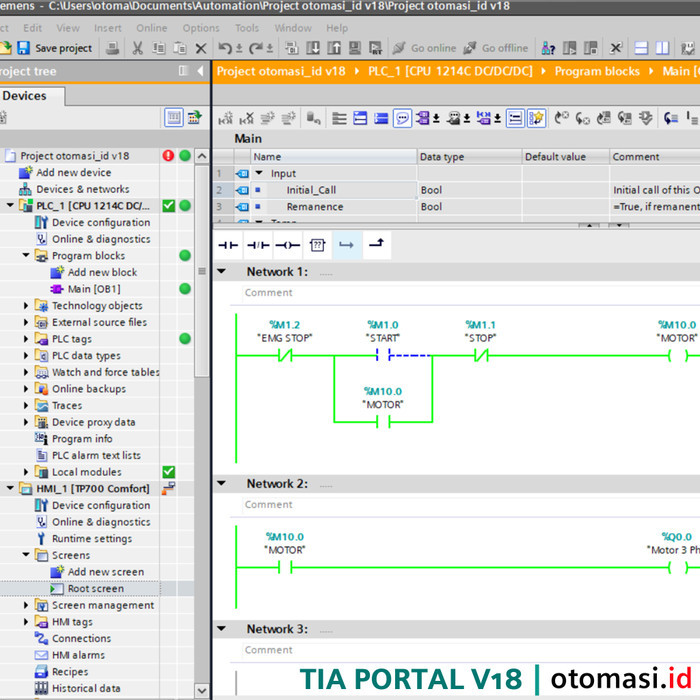Insert an output coil instruction
Screen dimensions: 700x700
pyautogui.click(x=288, y=244)
